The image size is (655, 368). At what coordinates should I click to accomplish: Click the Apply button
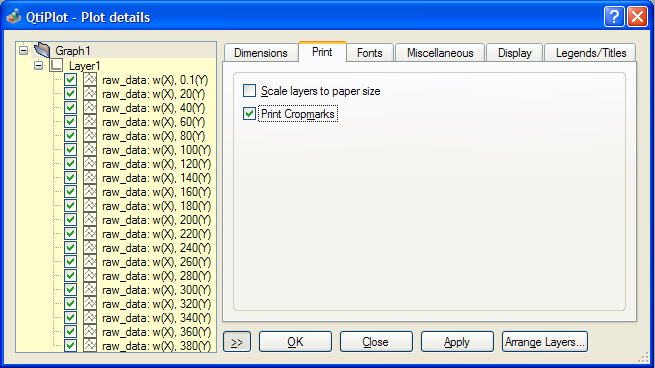coord(457,342)
